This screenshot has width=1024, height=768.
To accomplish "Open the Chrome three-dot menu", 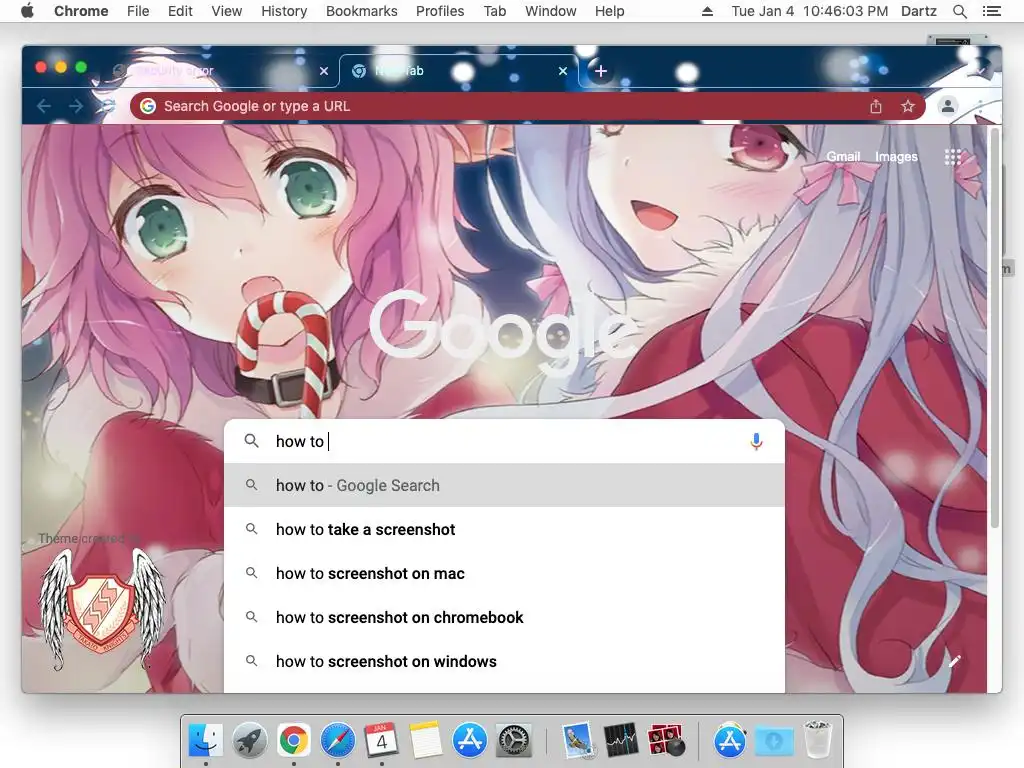I will 980,106.
